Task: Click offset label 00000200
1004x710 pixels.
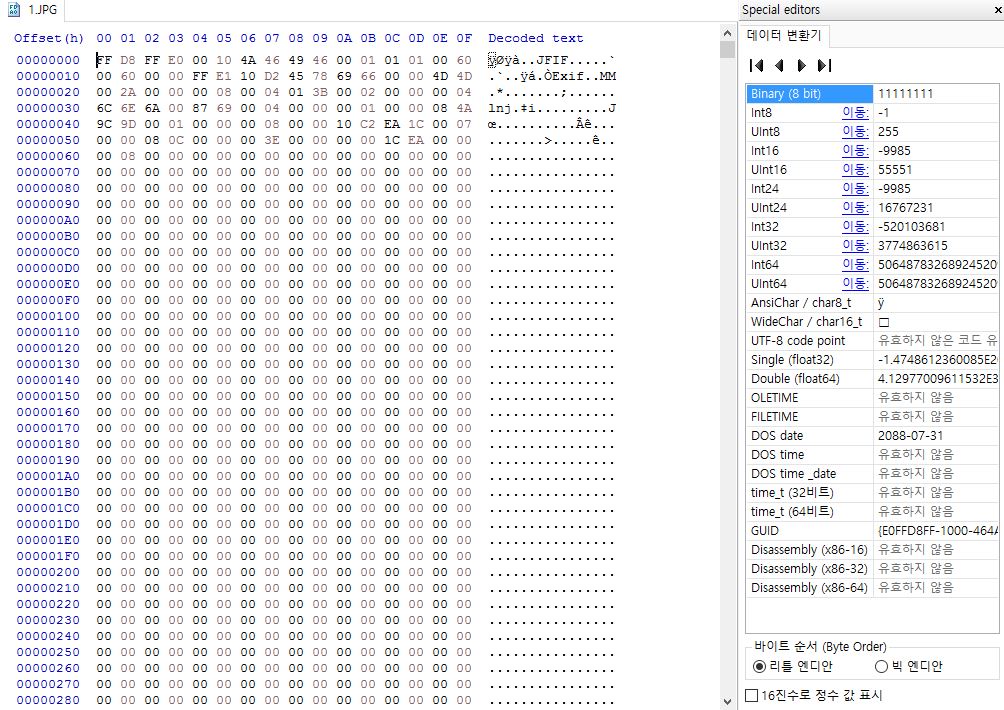Action: [x=48, y=572]
